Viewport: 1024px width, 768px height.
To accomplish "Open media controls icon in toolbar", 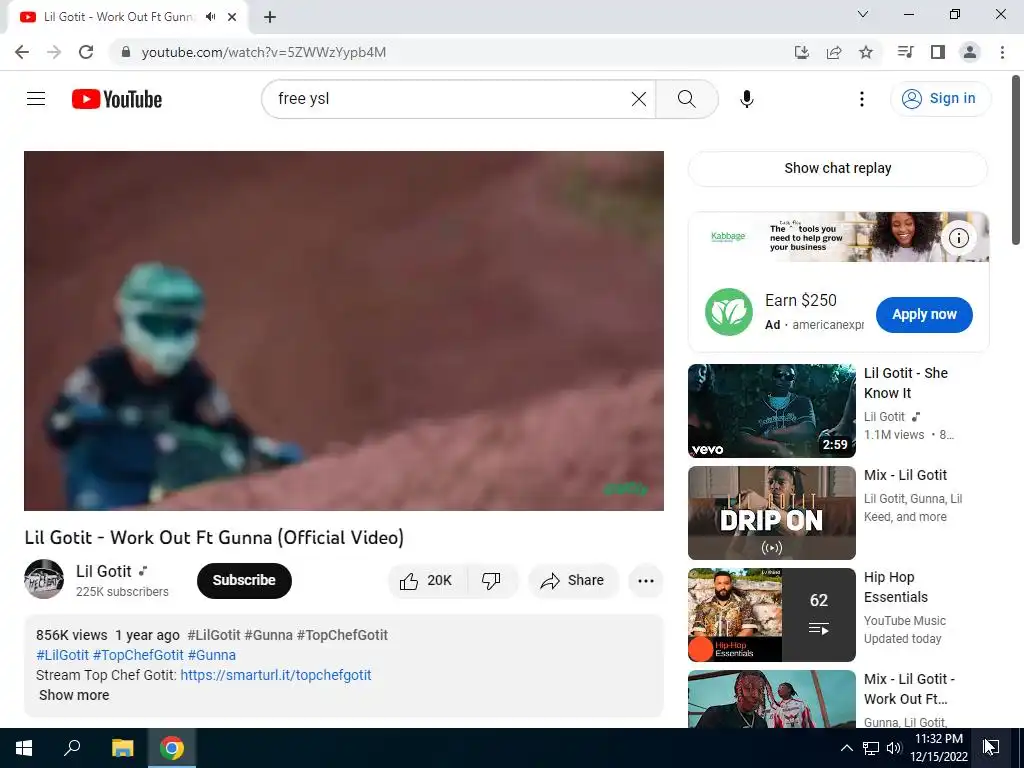I will (x=905, y=52).
